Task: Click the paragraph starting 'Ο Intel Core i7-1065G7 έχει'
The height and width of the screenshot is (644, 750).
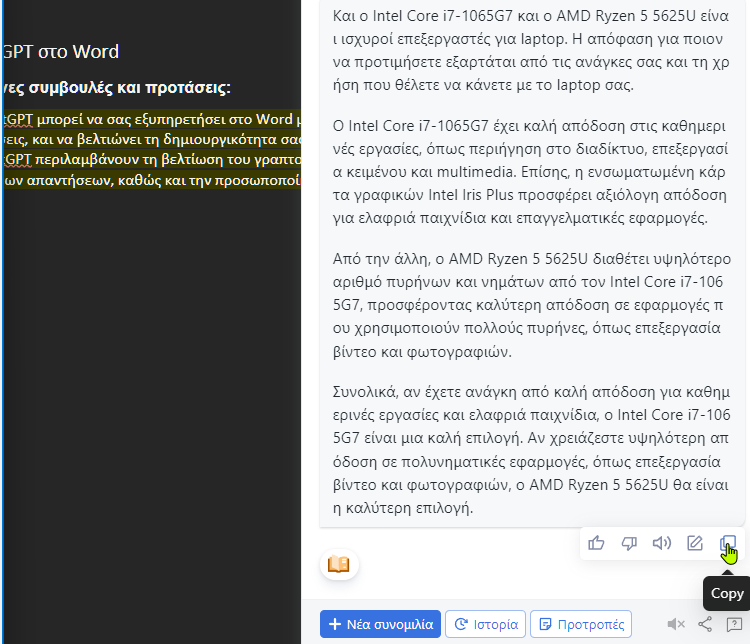Action: point(530,172)
